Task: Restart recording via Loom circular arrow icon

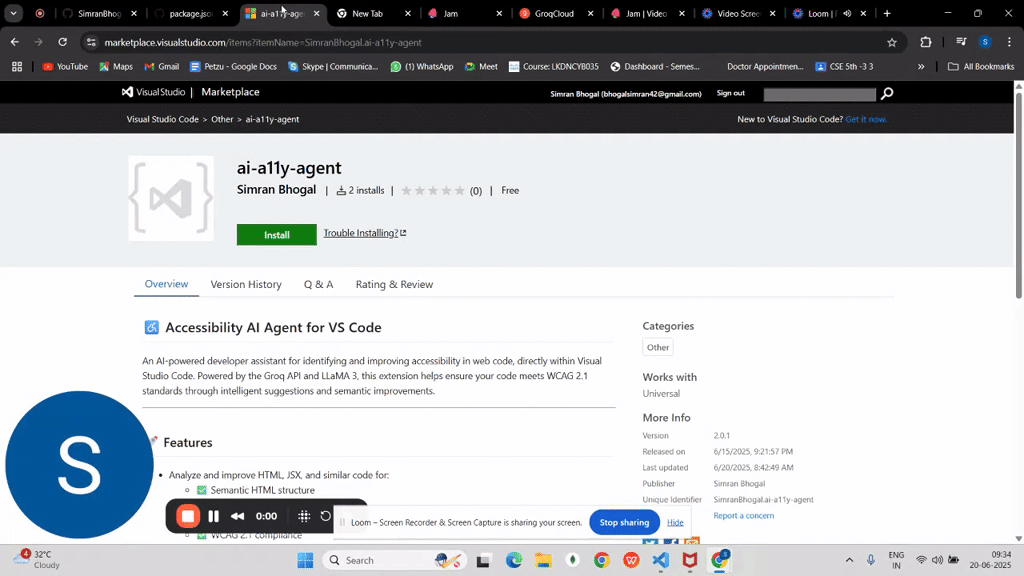Action: pos(325,516)
